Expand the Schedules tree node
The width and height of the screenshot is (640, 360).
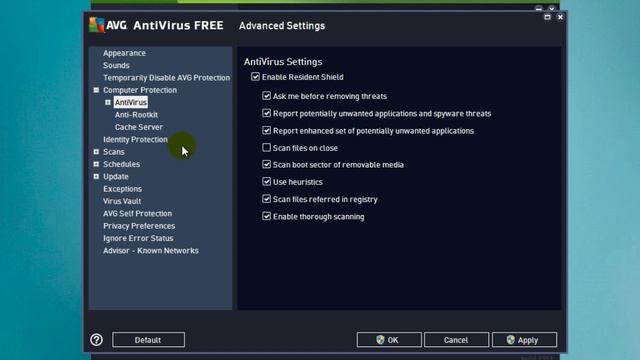click(x=96, y=164)
